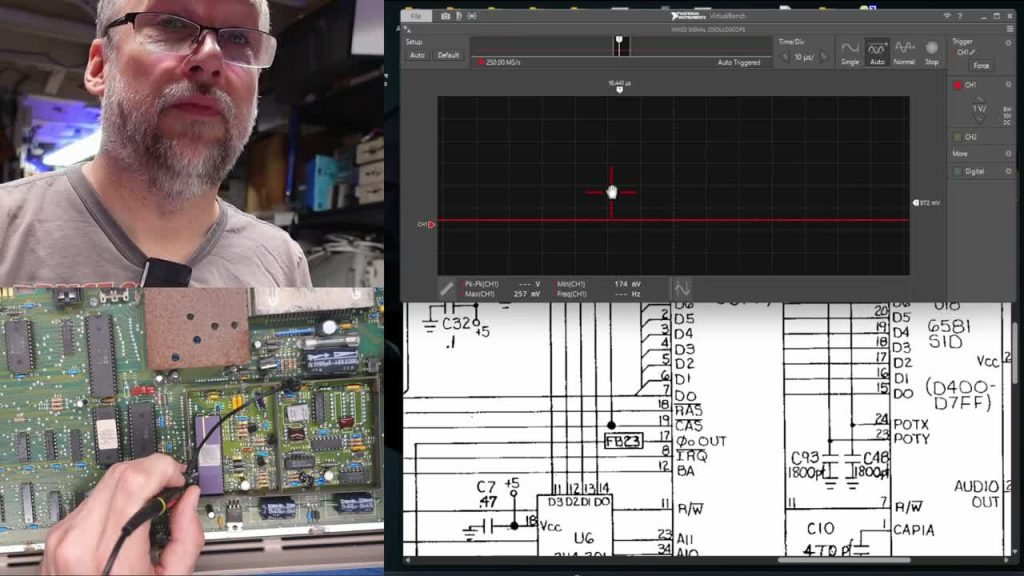
Task: Open the File menu in VirtualBench
Action: (x=416, y=16)
